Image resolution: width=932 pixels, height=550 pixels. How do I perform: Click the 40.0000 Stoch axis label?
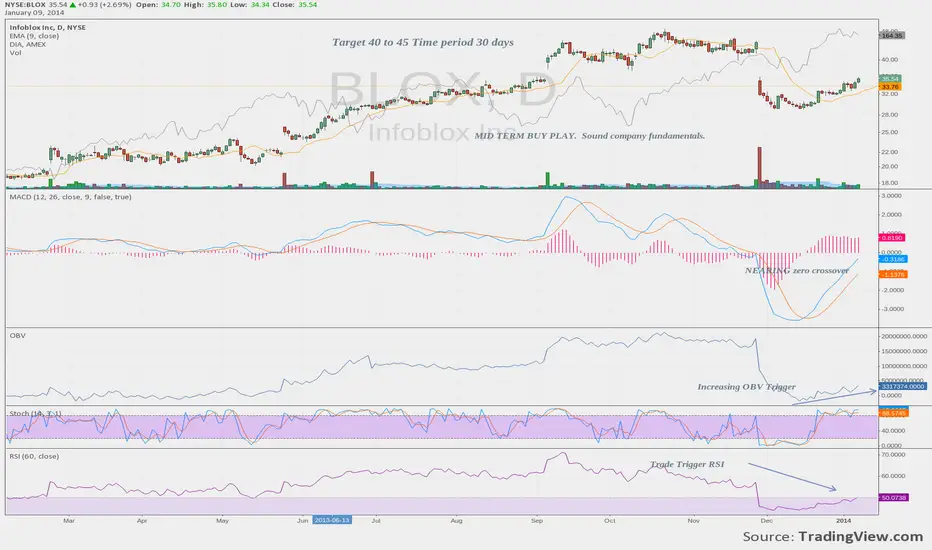(x=893, y=431)
